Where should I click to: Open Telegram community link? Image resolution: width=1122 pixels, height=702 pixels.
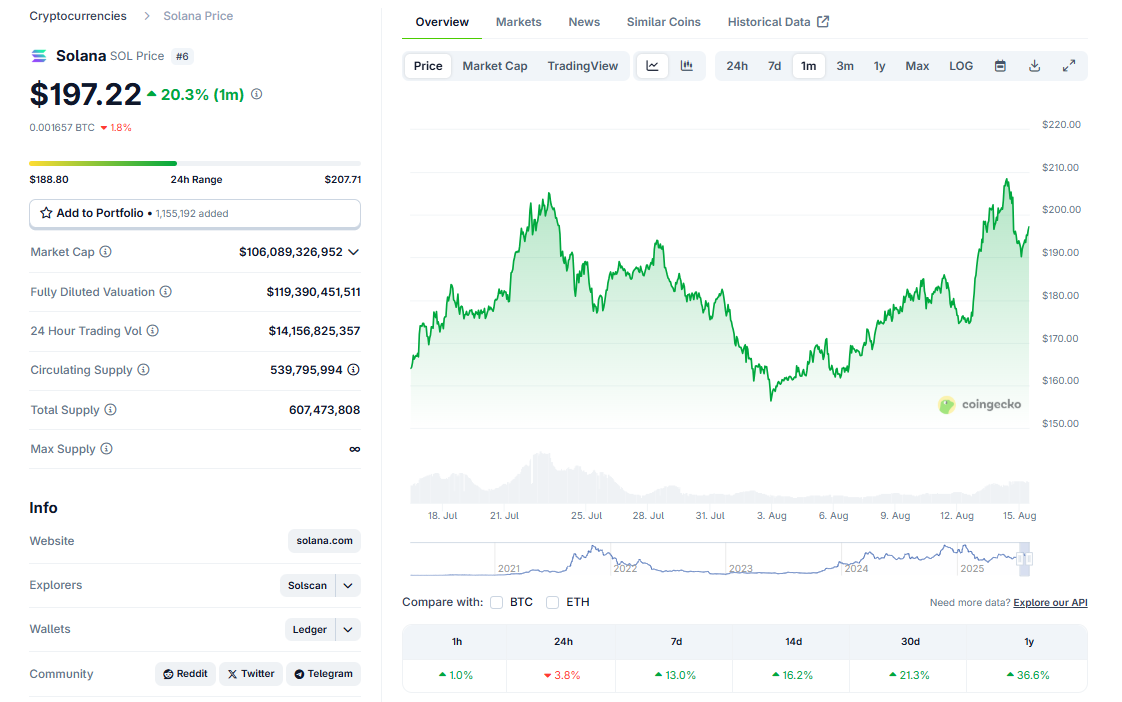[x=323, y=674]
